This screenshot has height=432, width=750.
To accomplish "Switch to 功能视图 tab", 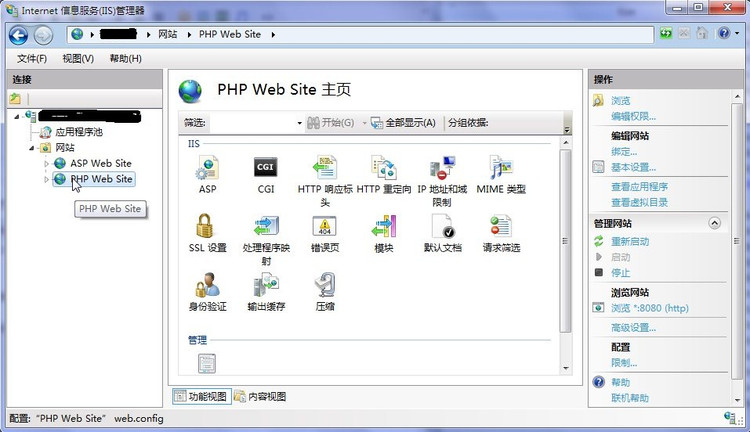I will click(201, 396).
